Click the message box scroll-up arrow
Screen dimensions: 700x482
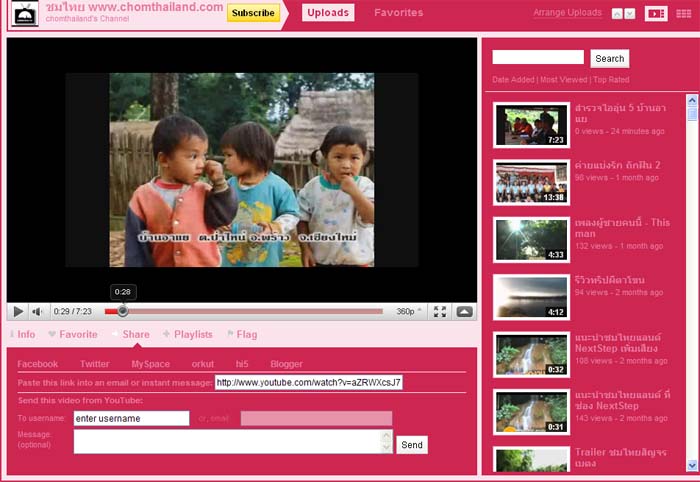point(387,435)
